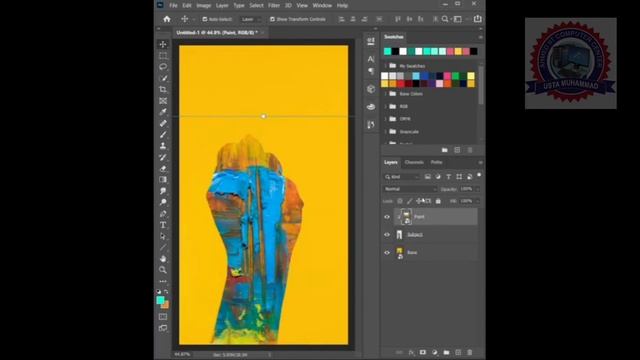
Task: Open the Opacity value dropdown arrow
Action: tap(477, 189)
